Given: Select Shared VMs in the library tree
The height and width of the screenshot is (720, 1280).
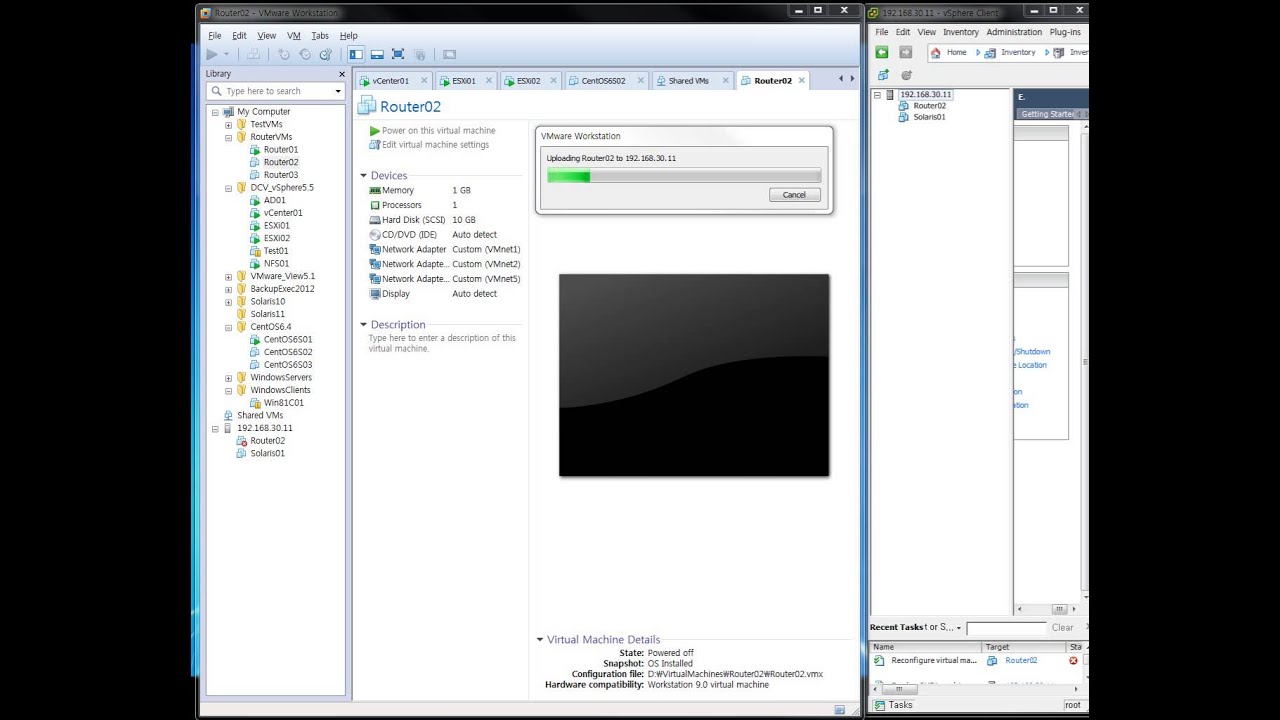Looking at the screenshot, I should point(259,415).
